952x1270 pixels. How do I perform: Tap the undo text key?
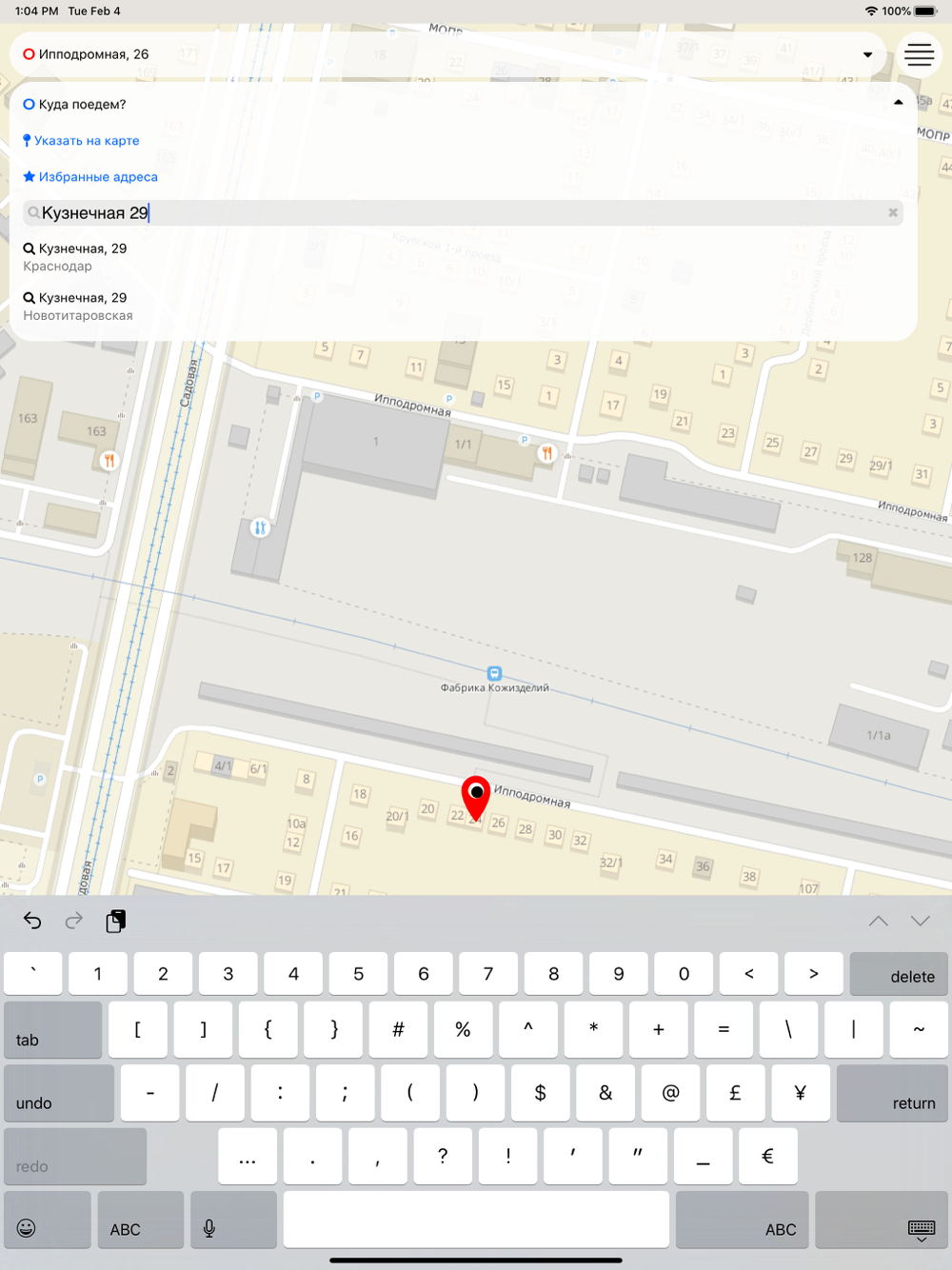point(59,1093)
